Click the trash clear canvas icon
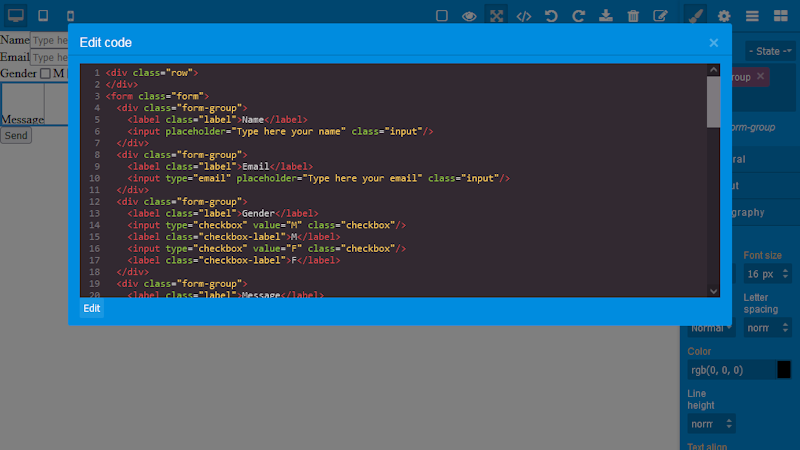 point(632,16)
